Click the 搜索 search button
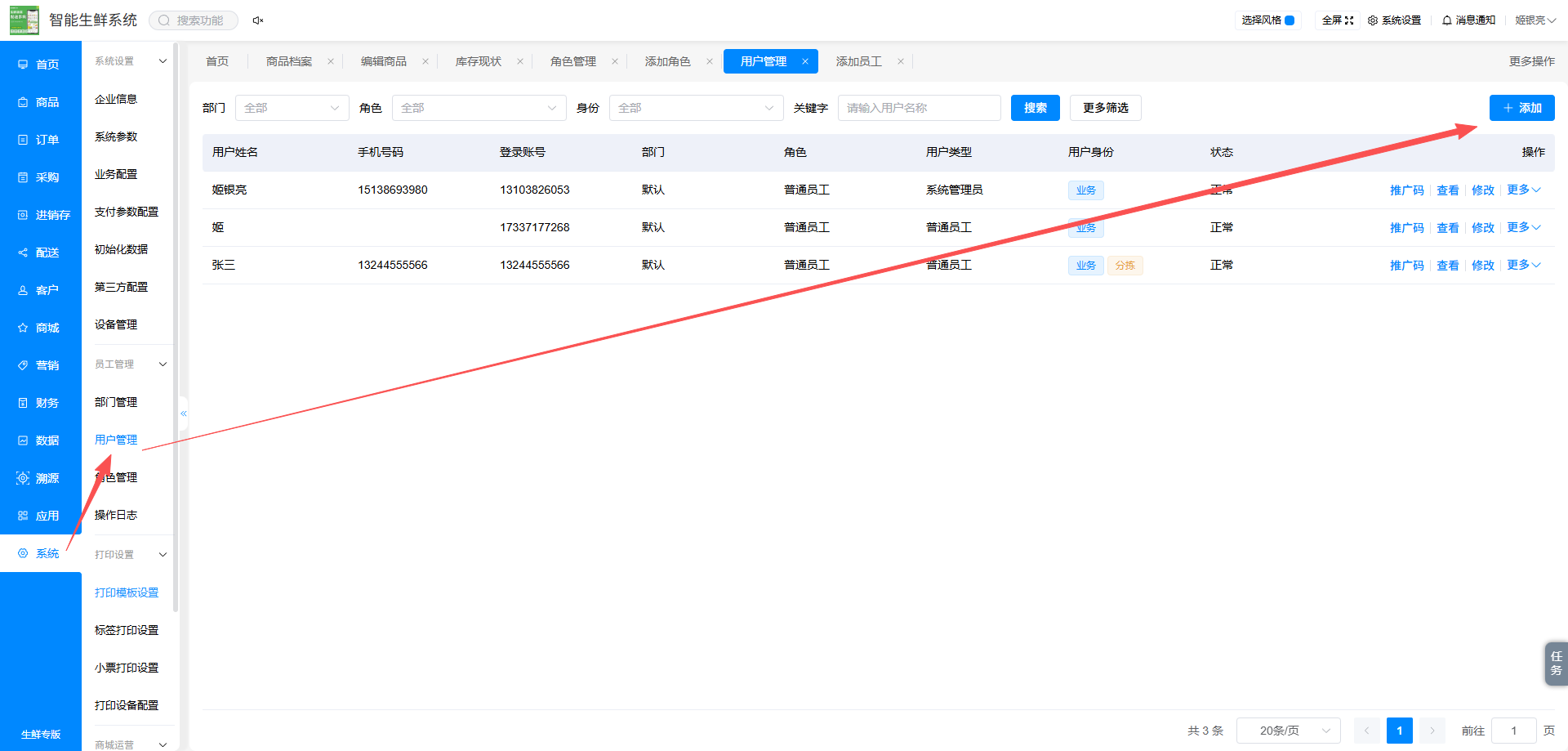The width and height of the screenshot is (1568, 751). tap(1036, 108)
